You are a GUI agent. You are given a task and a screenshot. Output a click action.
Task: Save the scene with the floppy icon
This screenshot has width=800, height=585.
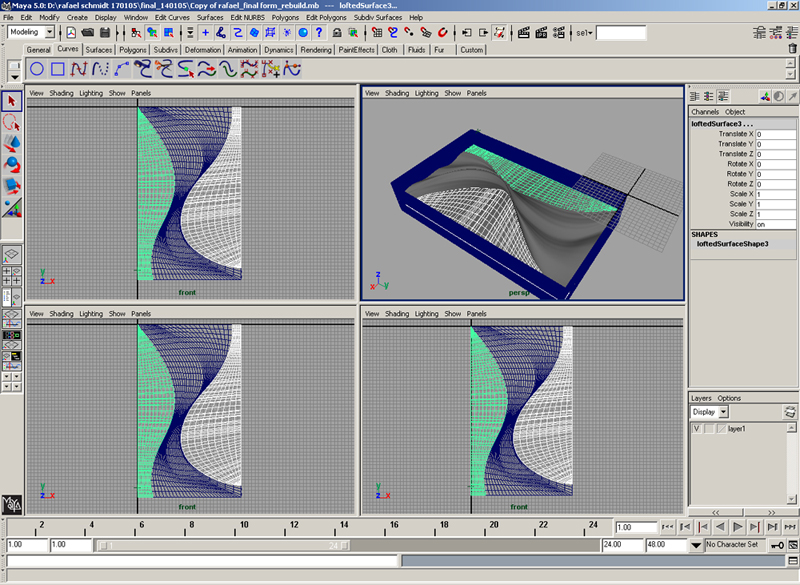tap(105, 33)
